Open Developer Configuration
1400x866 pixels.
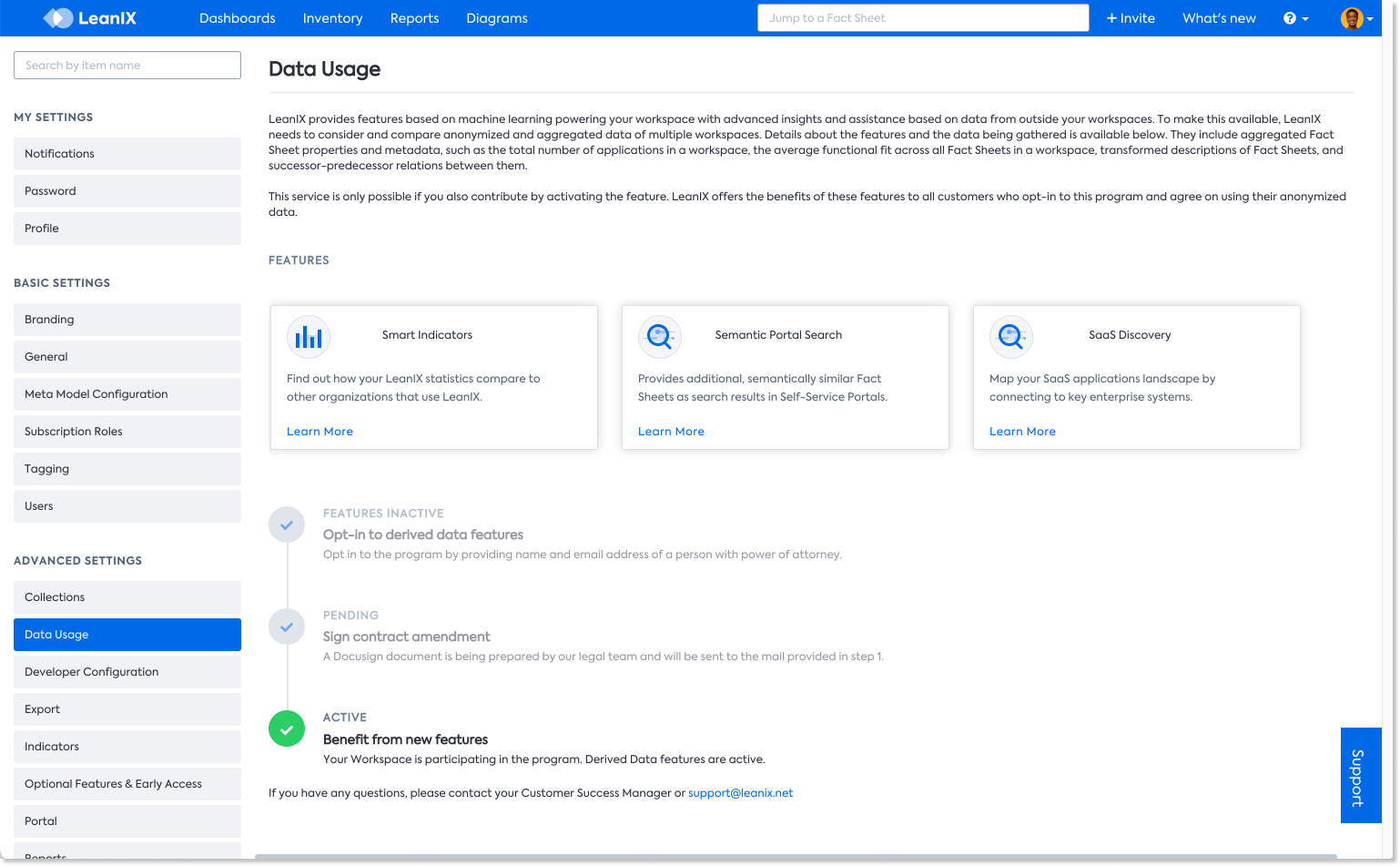pyautogui.click(x=127, y=672)
